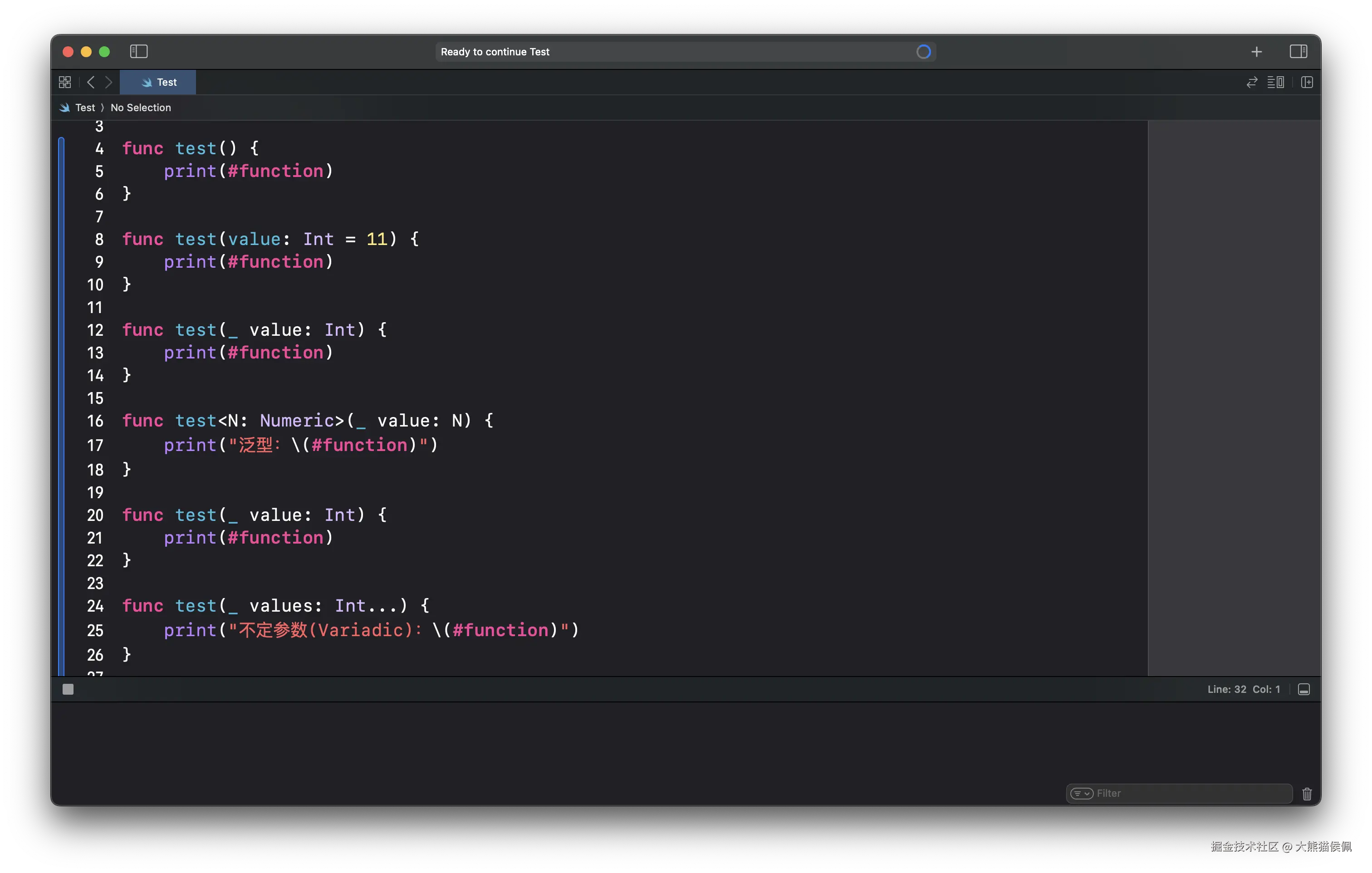Image resolution: width=1372 pixels, height=873 pixels.
Task: Add an editor on the right
Action: pyautogui.click(x=1307, y=82)
